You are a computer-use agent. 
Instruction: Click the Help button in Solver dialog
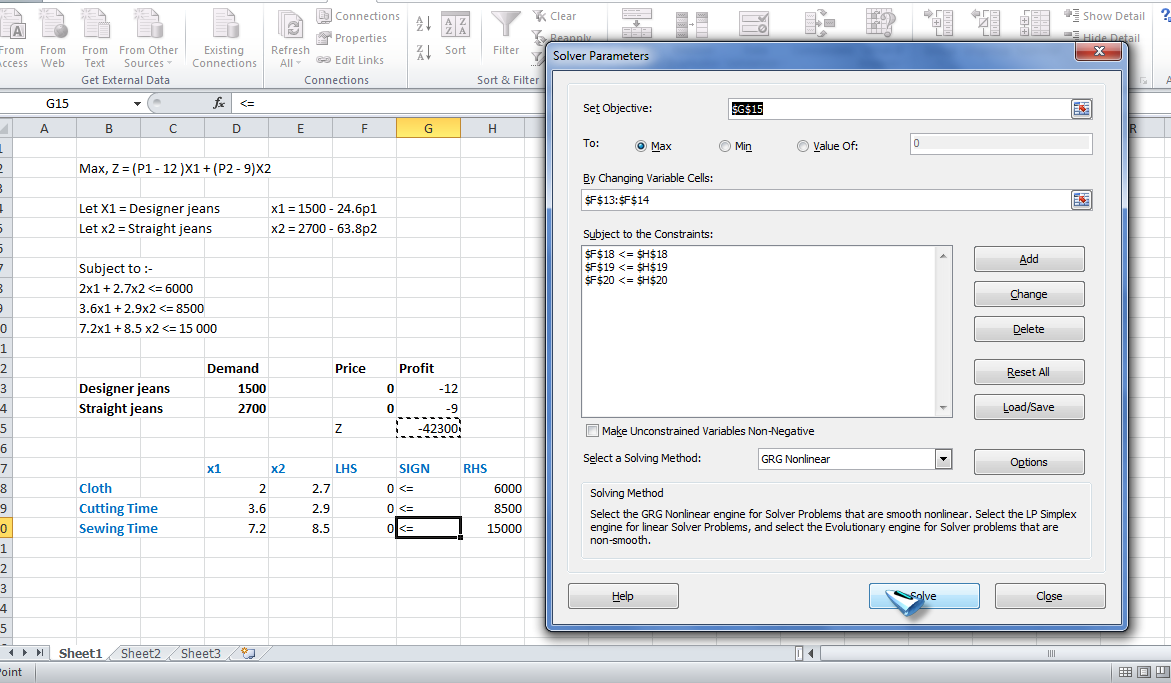coord(623,596)
